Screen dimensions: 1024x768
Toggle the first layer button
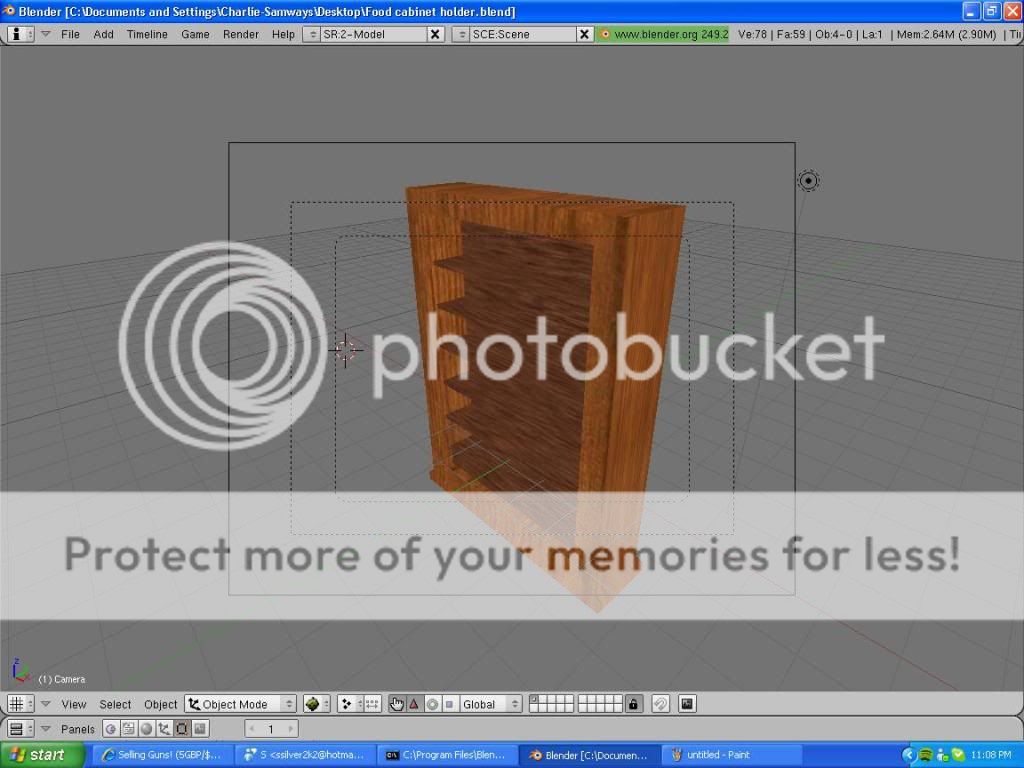(534, 699)
